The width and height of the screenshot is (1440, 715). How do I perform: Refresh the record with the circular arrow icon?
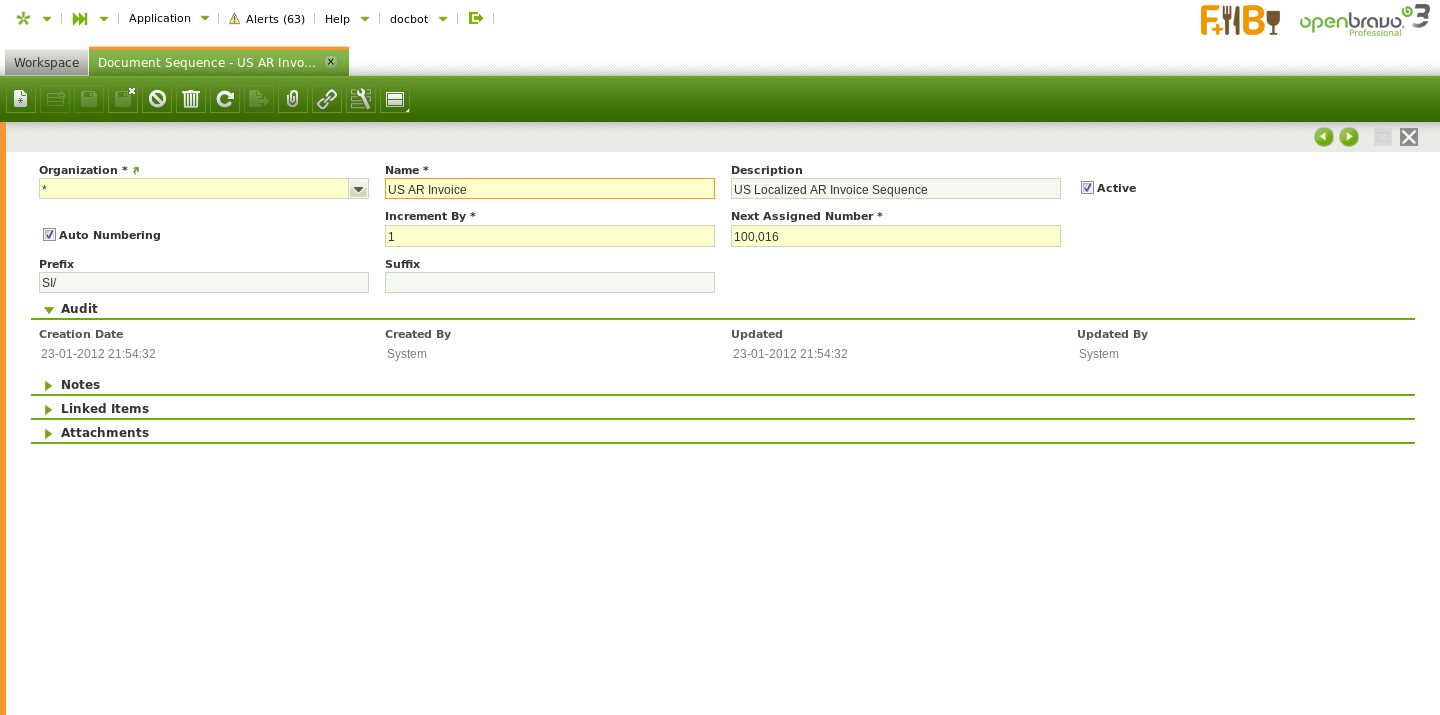(225, 99)
